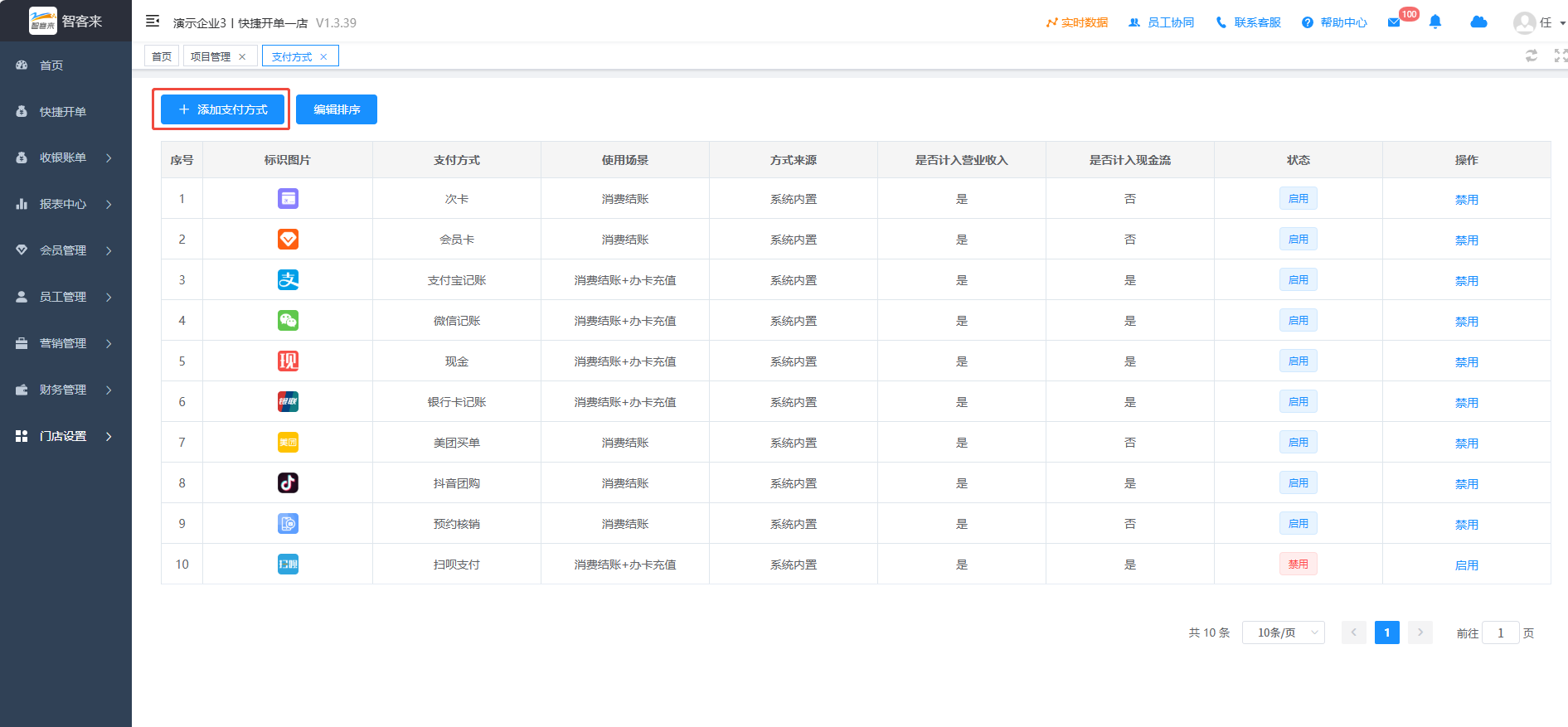Expand the 员工管理 sidebar menu
Image resolution: width=1568 pixels, height=727 pixels.
(66, 297)
